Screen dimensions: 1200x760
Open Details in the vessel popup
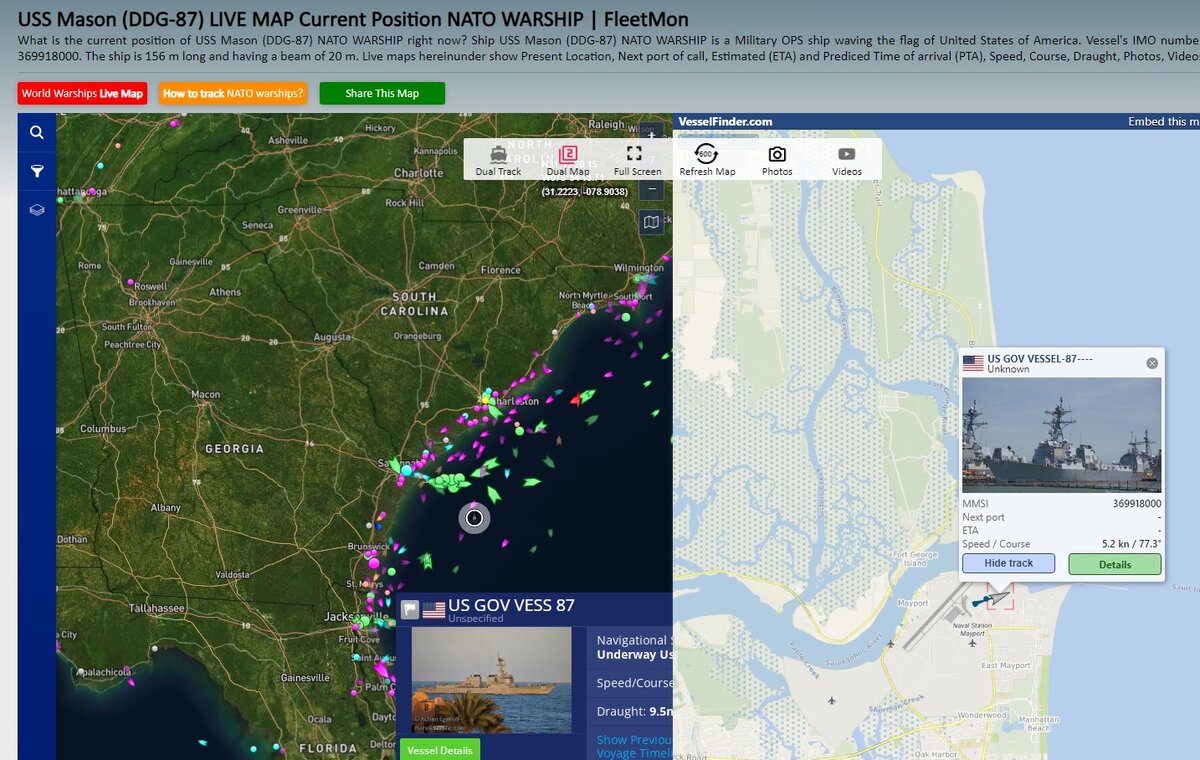(x=1115, y=564)
